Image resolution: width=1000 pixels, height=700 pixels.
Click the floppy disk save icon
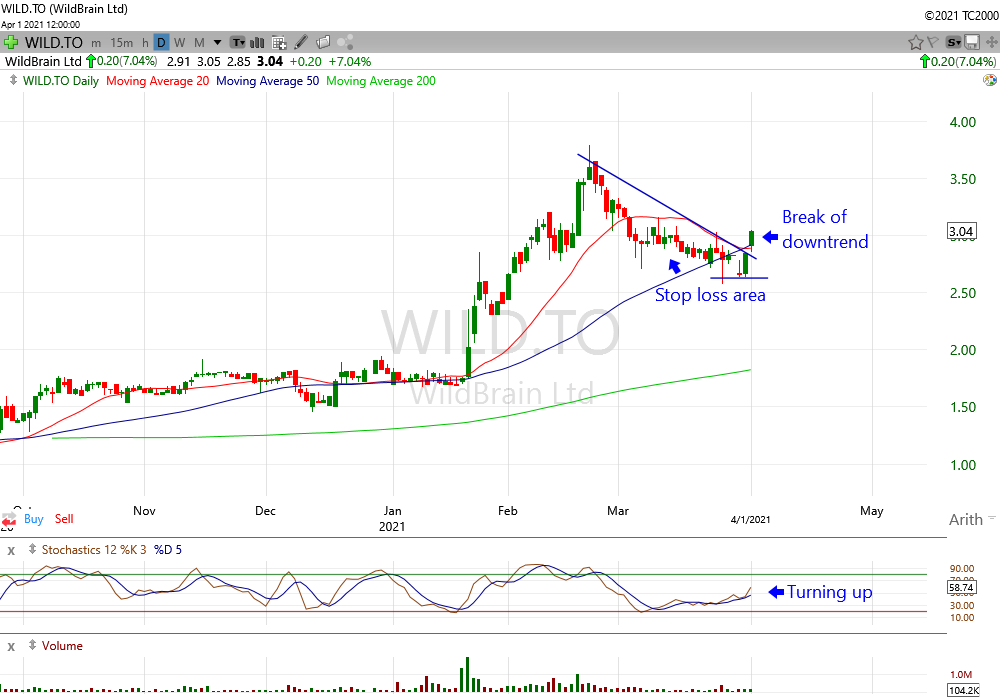click(x=972, y=43)
